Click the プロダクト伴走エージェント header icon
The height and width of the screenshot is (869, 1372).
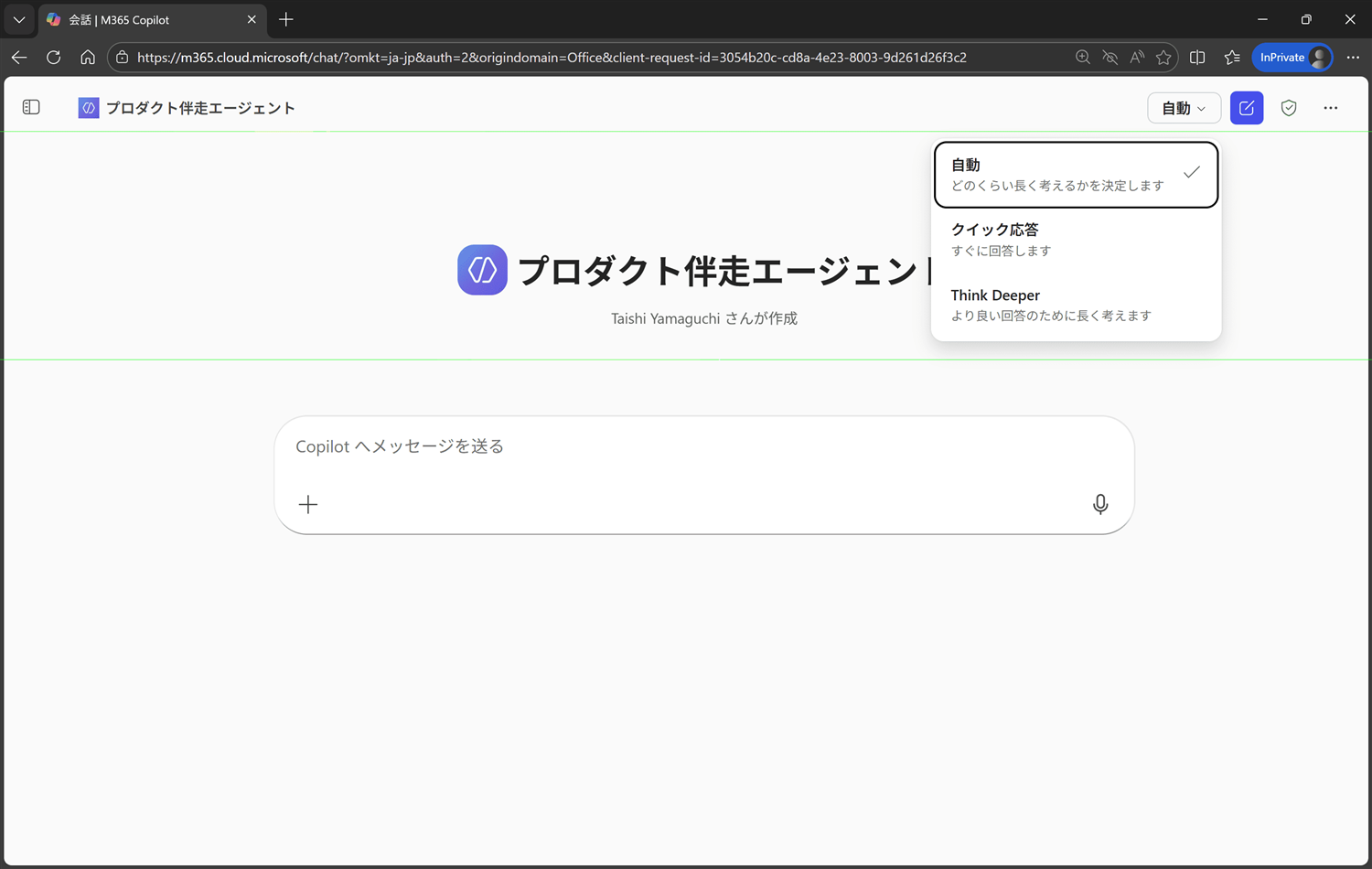(x=89, y=108)
